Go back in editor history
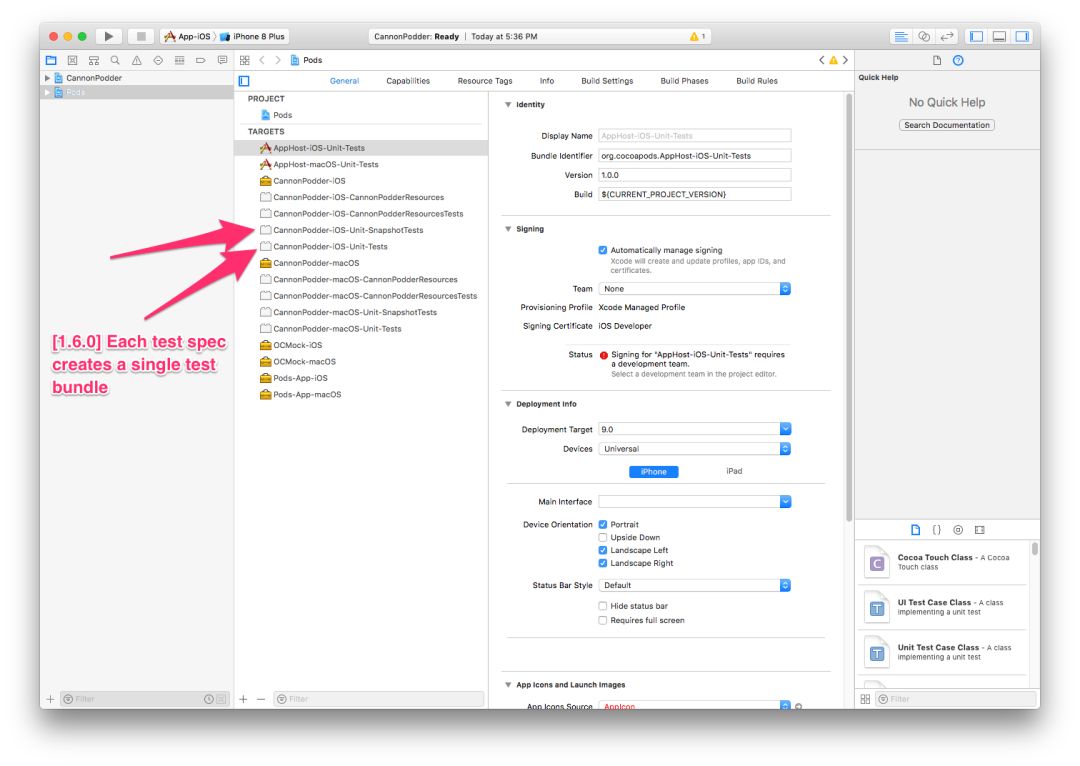 pyautogui.click(x=262, y=61)
